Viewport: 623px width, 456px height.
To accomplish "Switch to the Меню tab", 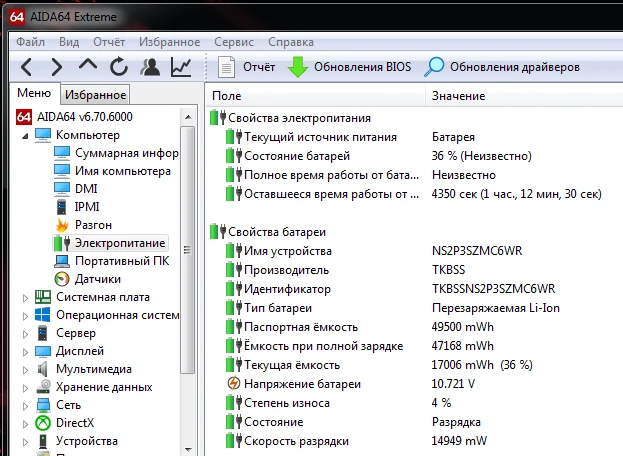I will coord(34,93).
